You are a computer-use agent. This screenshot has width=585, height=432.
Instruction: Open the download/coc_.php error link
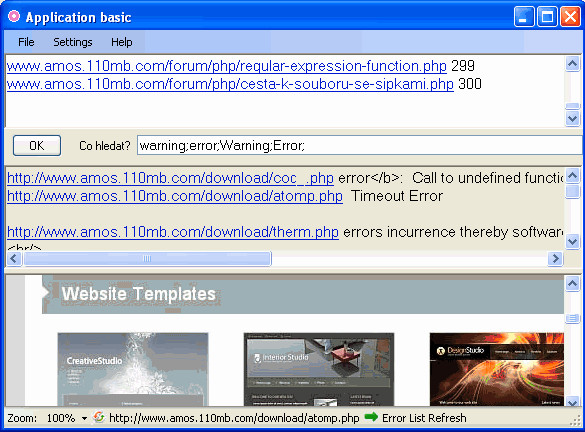(x=170, y=178)
